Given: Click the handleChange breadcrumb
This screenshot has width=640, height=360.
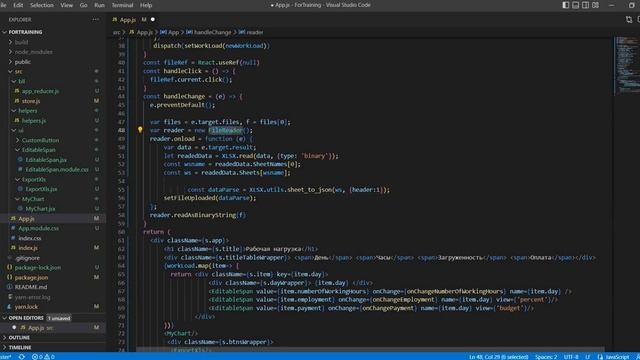Looking at the screenshot, I should [212, 32].
